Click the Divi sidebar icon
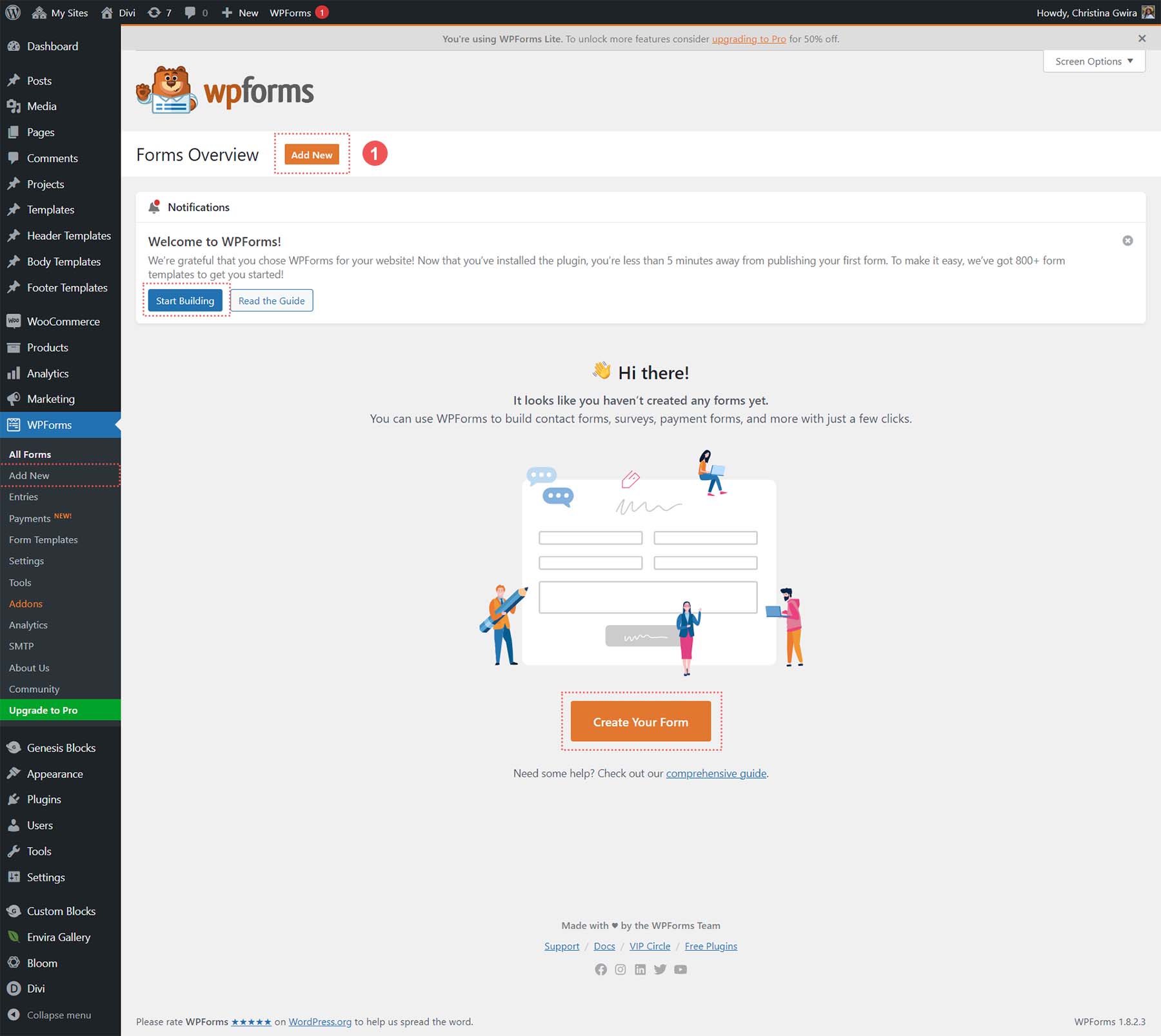This screenshot has width=1161, height=1036. tap(14, 988)
